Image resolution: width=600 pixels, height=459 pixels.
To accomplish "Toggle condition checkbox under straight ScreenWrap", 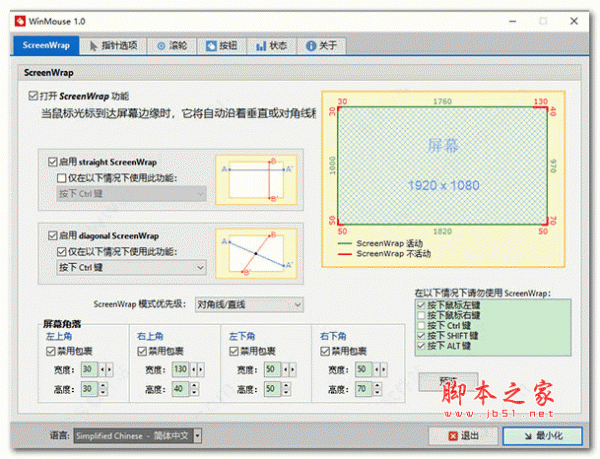I will point(61,178).
